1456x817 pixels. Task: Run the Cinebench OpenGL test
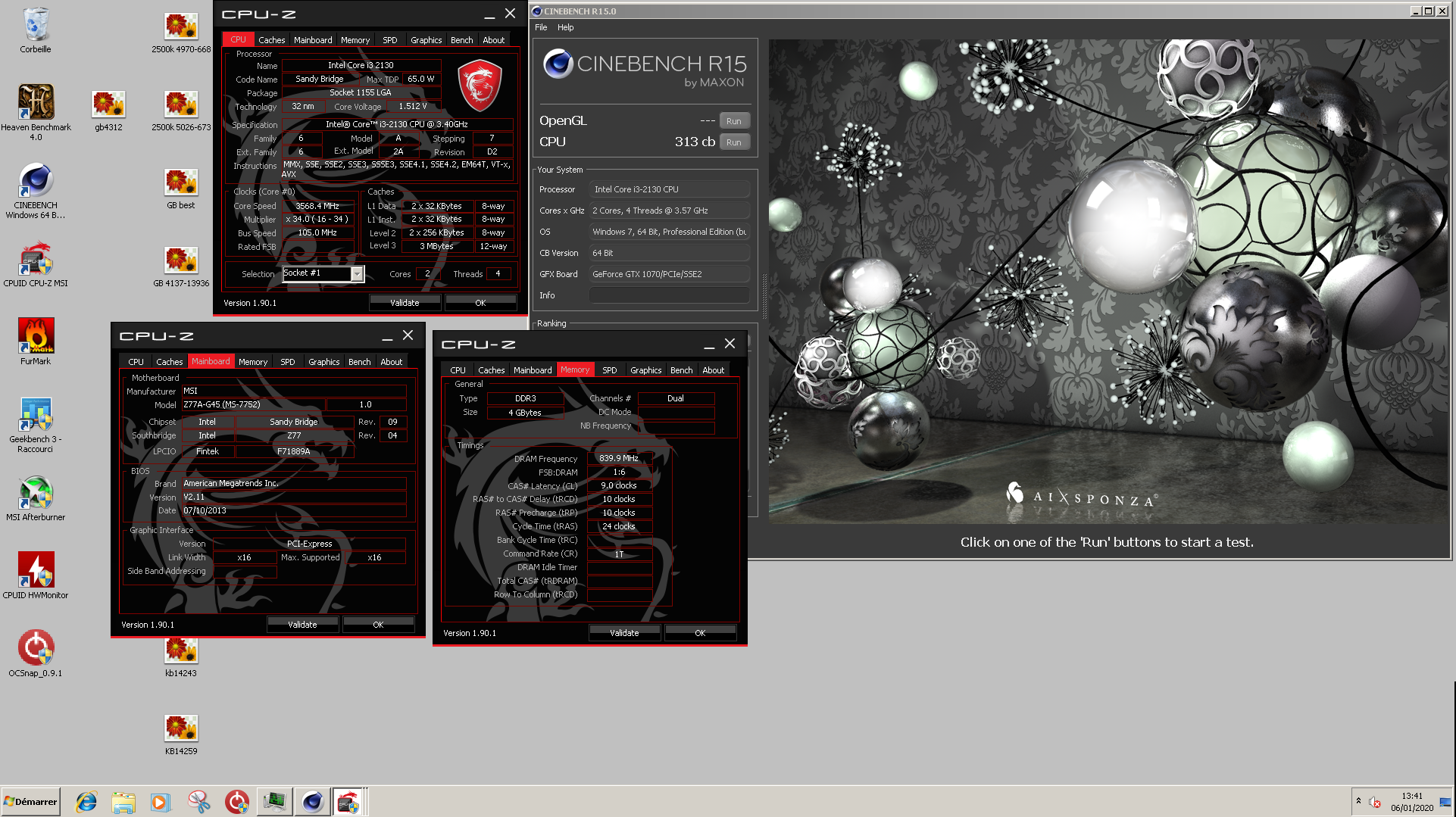point(733,121)
